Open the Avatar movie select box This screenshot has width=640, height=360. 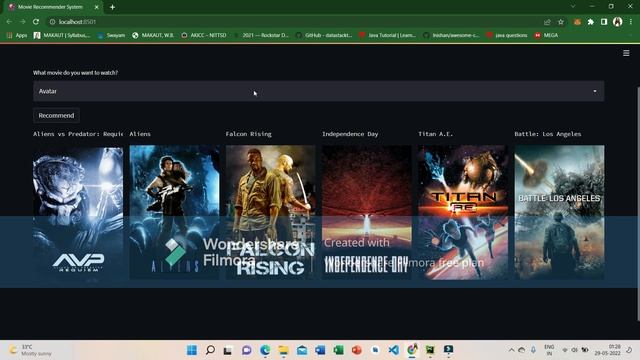click(x=318, y=91)
